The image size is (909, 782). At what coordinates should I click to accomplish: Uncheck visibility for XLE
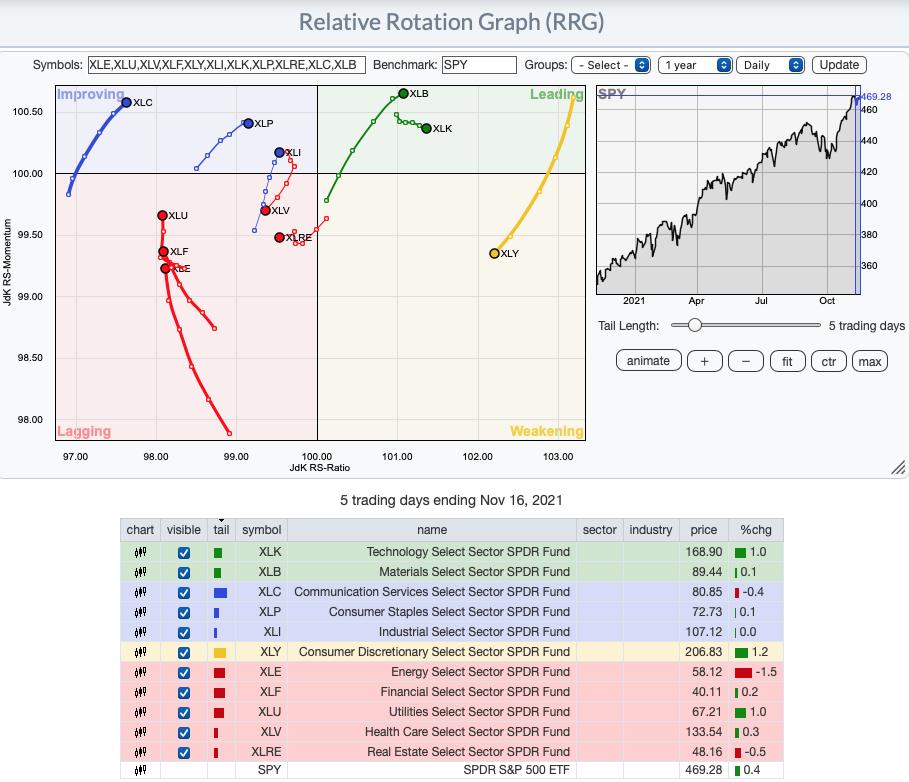(184, 673)
